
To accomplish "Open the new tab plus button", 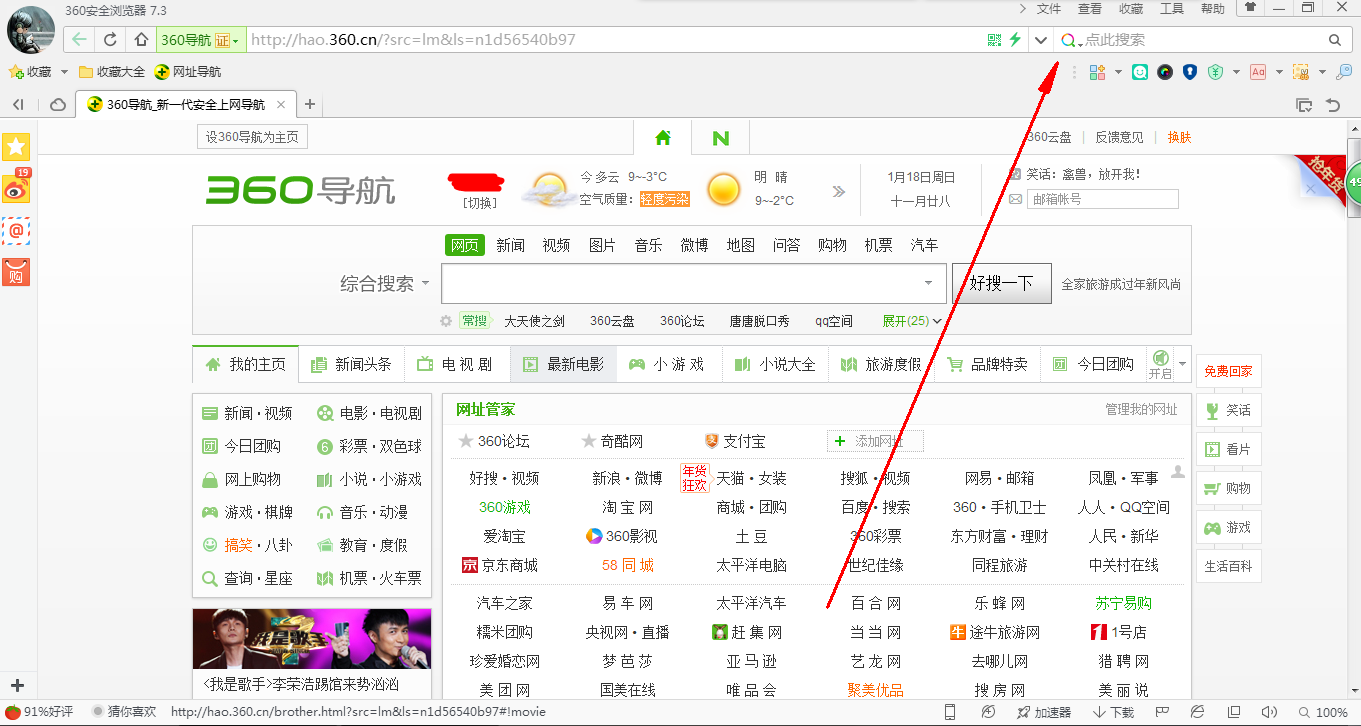I will point(310,104).
